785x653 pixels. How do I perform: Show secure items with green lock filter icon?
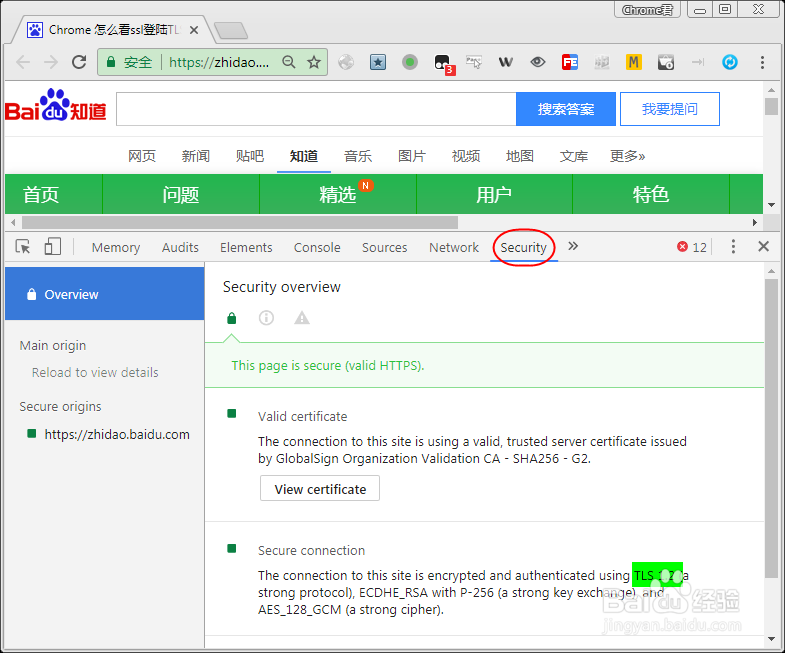point(231,318)
